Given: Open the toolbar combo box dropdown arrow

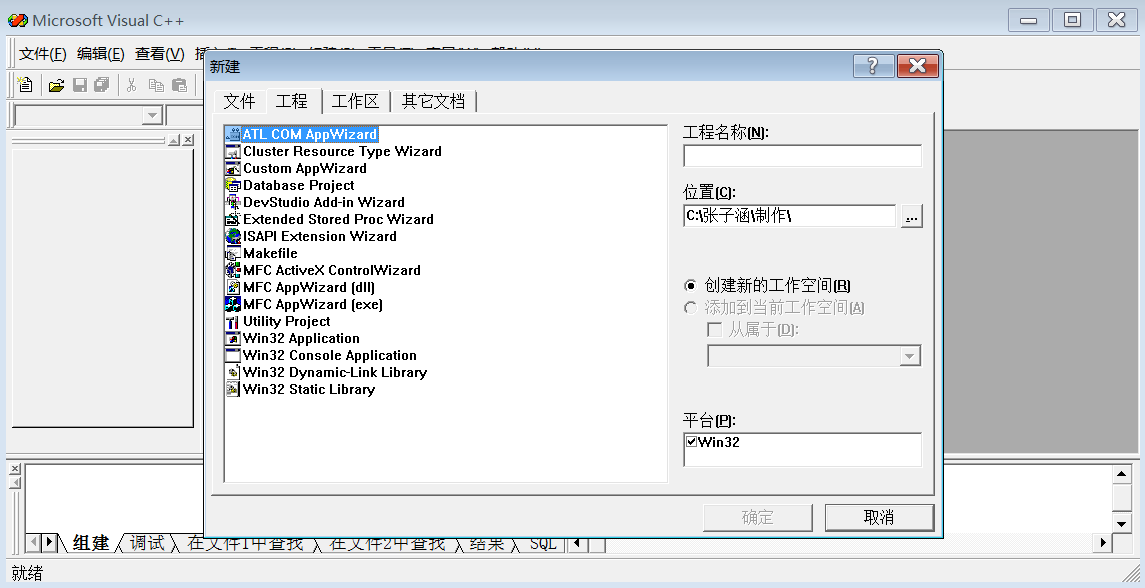Looking at the screenshot, I should point(152,115).
